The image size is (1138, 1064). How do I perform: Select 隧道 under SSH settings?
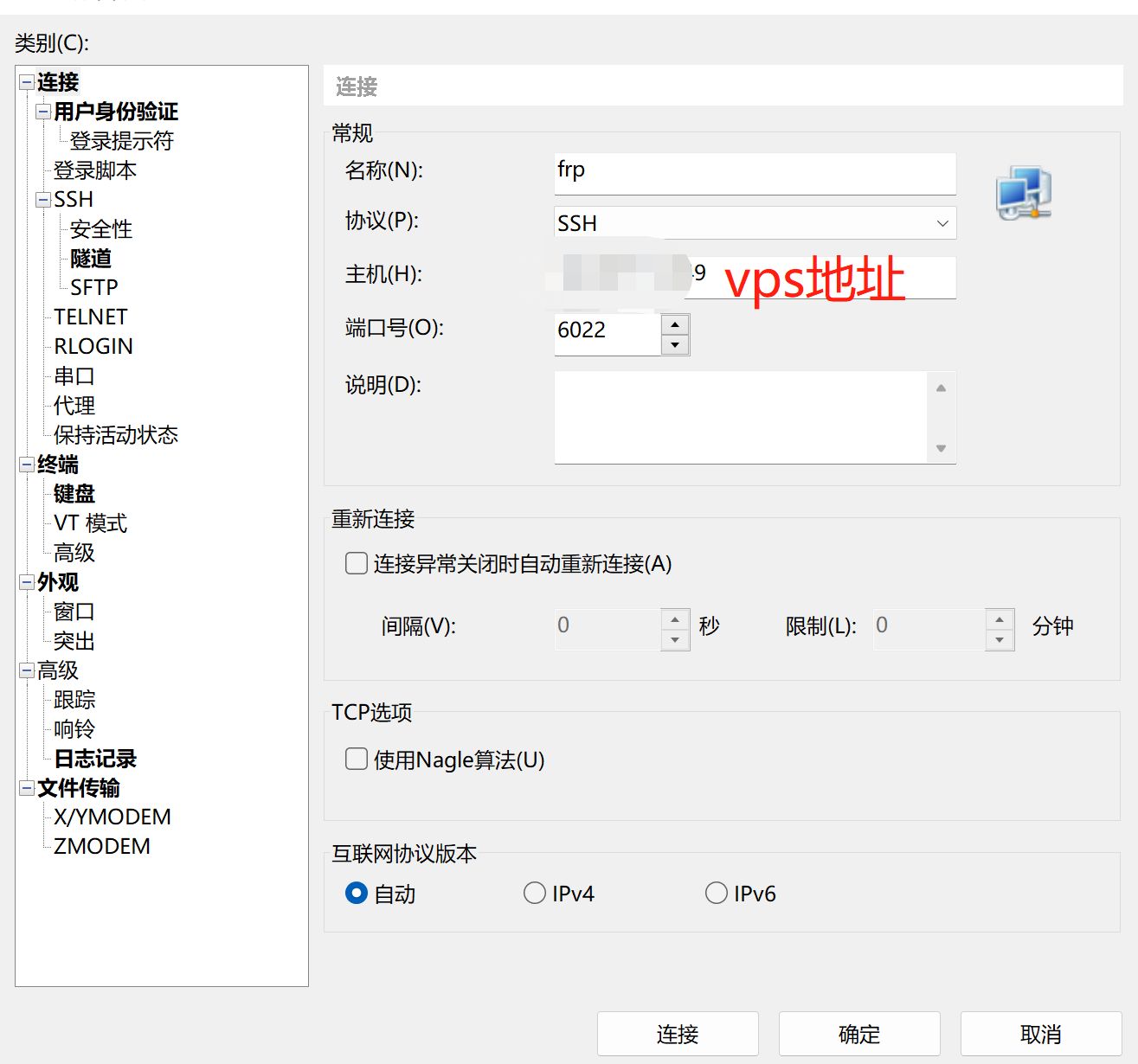pyautogui.click(x=90, y=259)
